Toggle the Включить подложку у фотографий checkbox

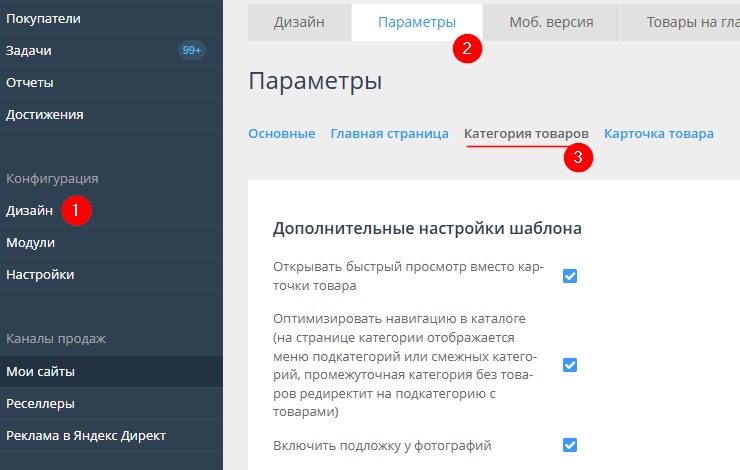click(570, 445)
